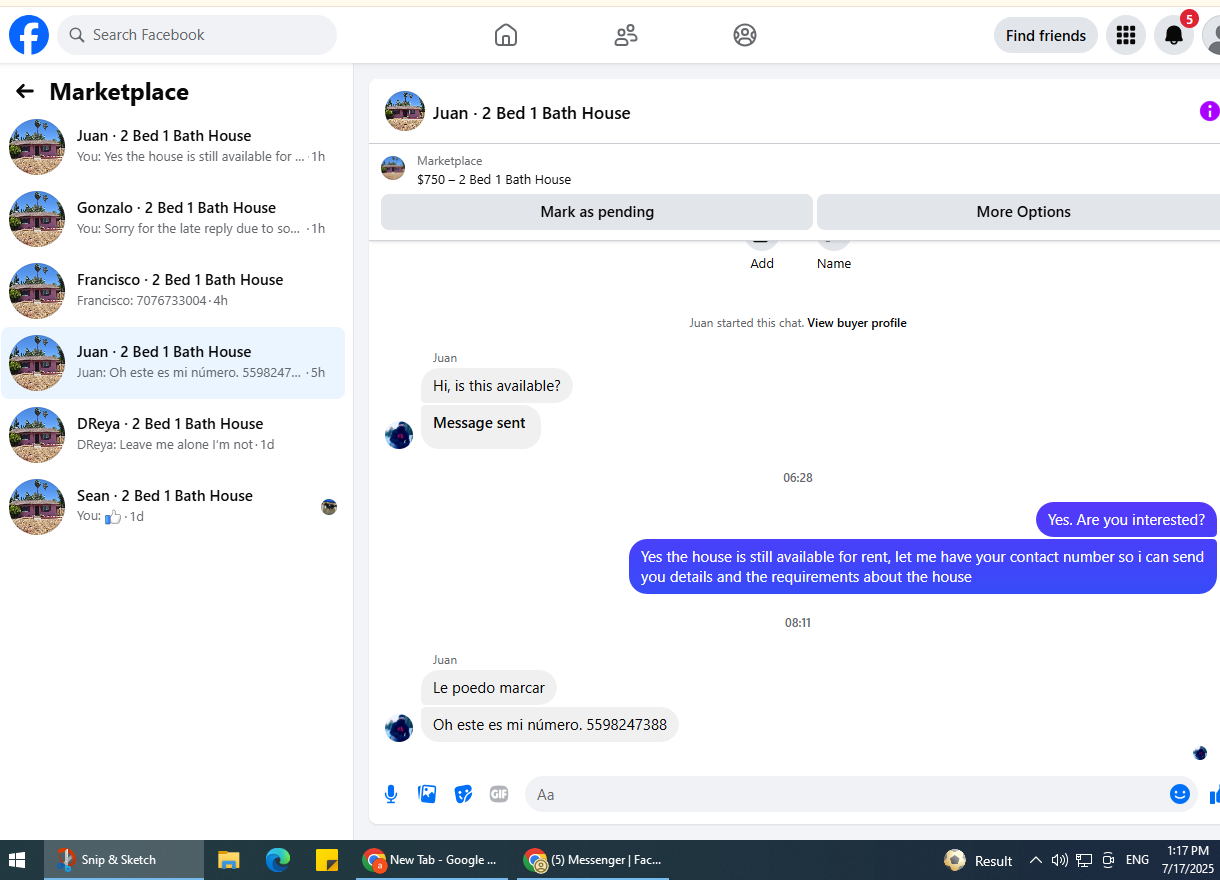Screen dimensions: 1220x880
Task: Open Gonzalo 2 Bed 1 Bath House chat
Action: [173, 219]
